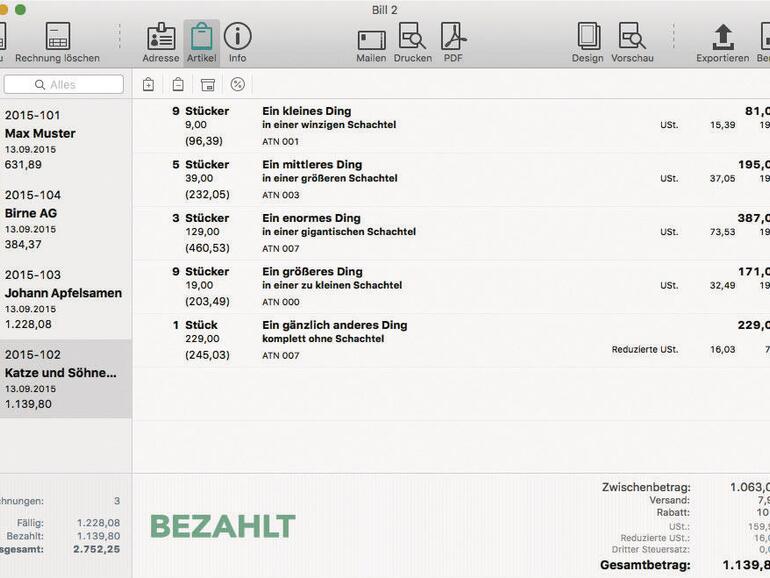Open the article archive box icon

(208, 84)
